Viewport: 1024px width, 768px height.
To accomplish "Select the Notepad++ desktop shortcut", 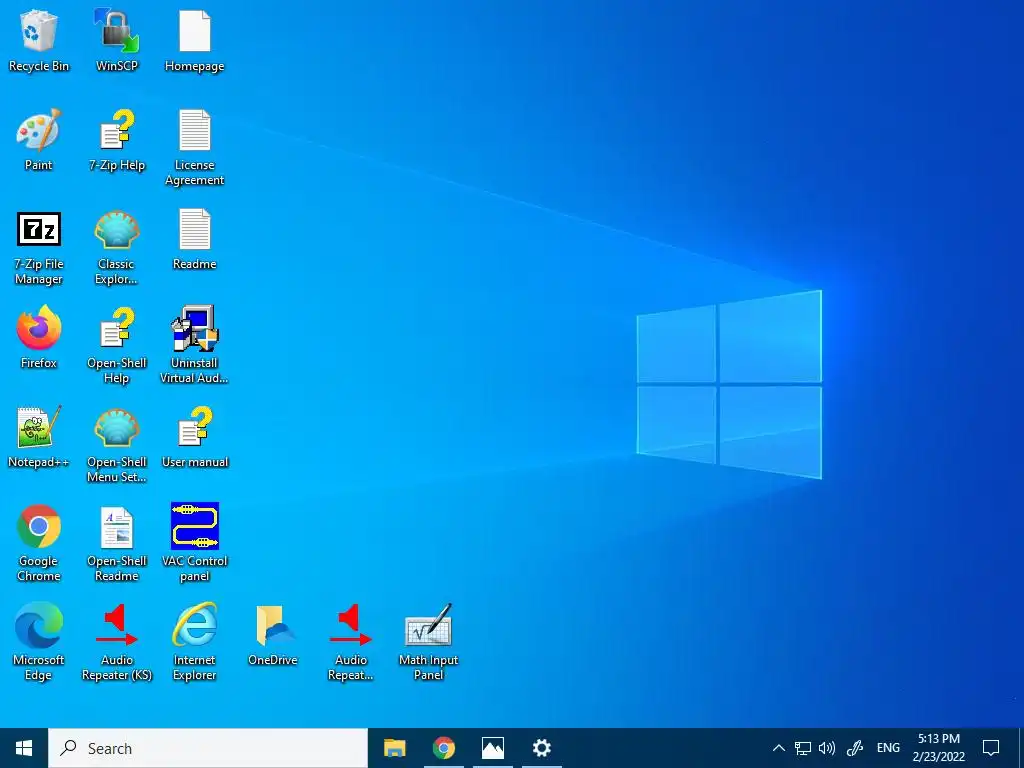I will [39, 436].
